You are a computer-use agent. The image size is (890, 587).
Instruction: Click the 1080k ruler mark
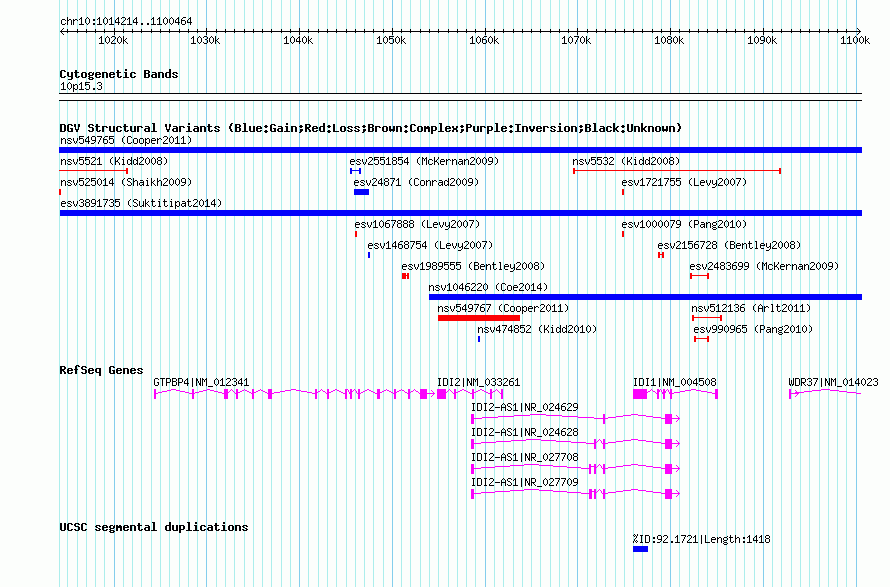tap(669, 40)
